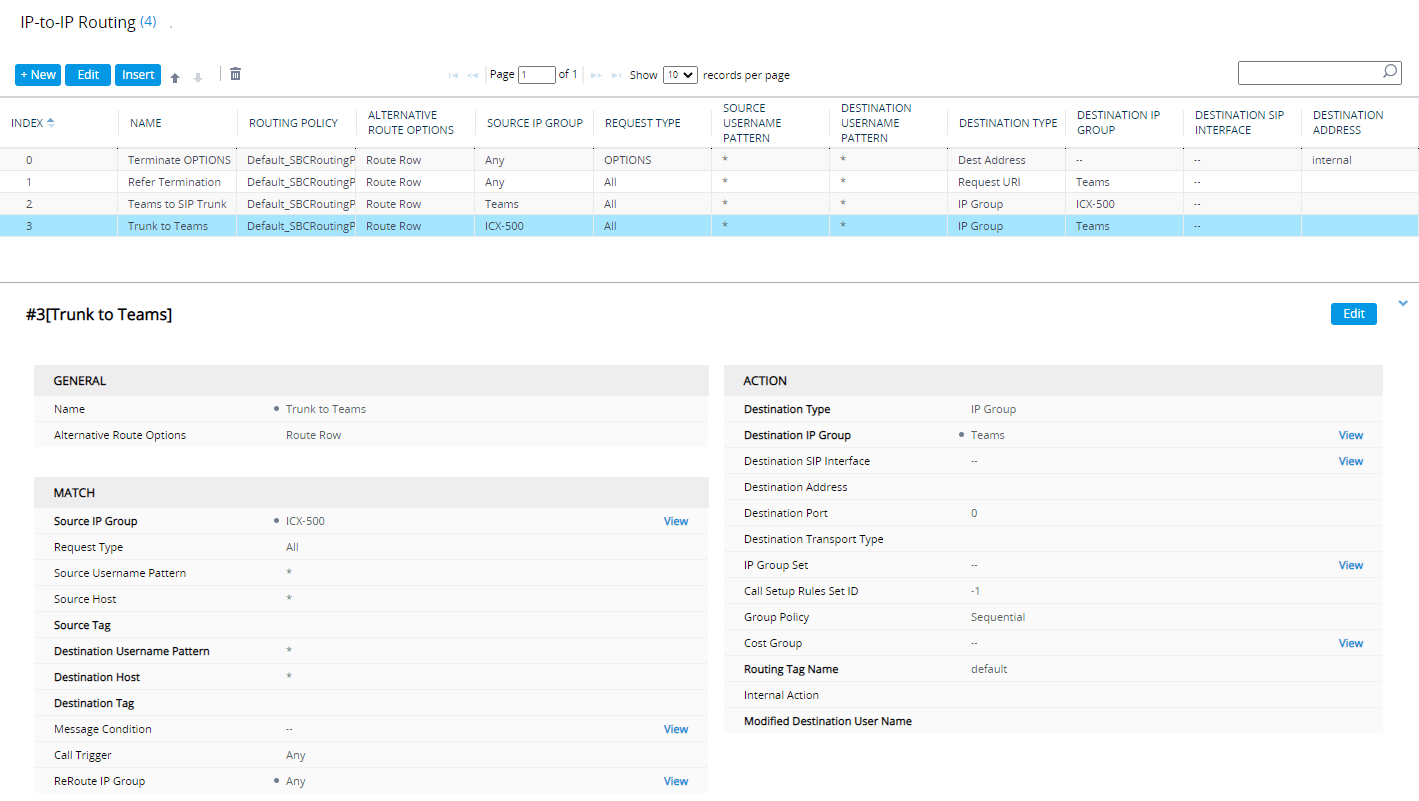Click the New button to add rule
The height and width of the screenshot is (801, 1419).
[x=38, y=75]
